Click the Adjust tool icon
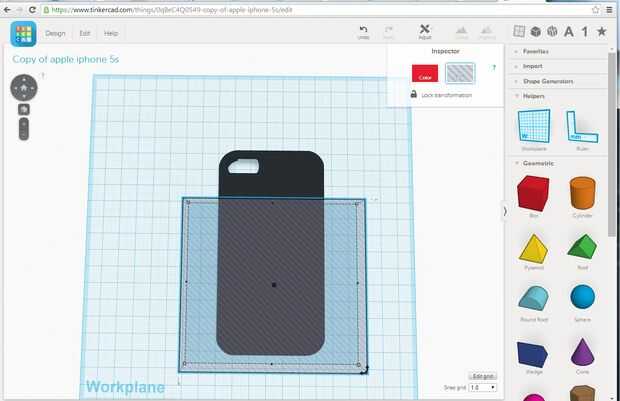620x401 pixels. [x=425, y=32]
